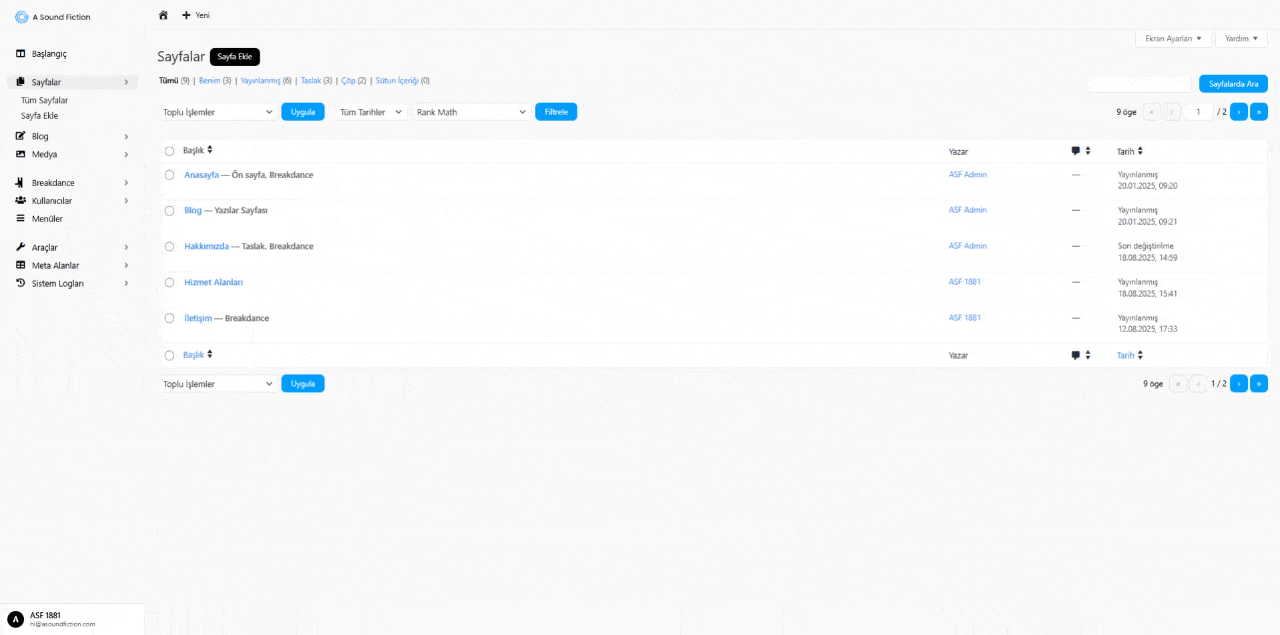Screen dimensions: 1280x635
Task: Click the Başlangıç dashboard icon in sidebar
Action: (20, 53)
